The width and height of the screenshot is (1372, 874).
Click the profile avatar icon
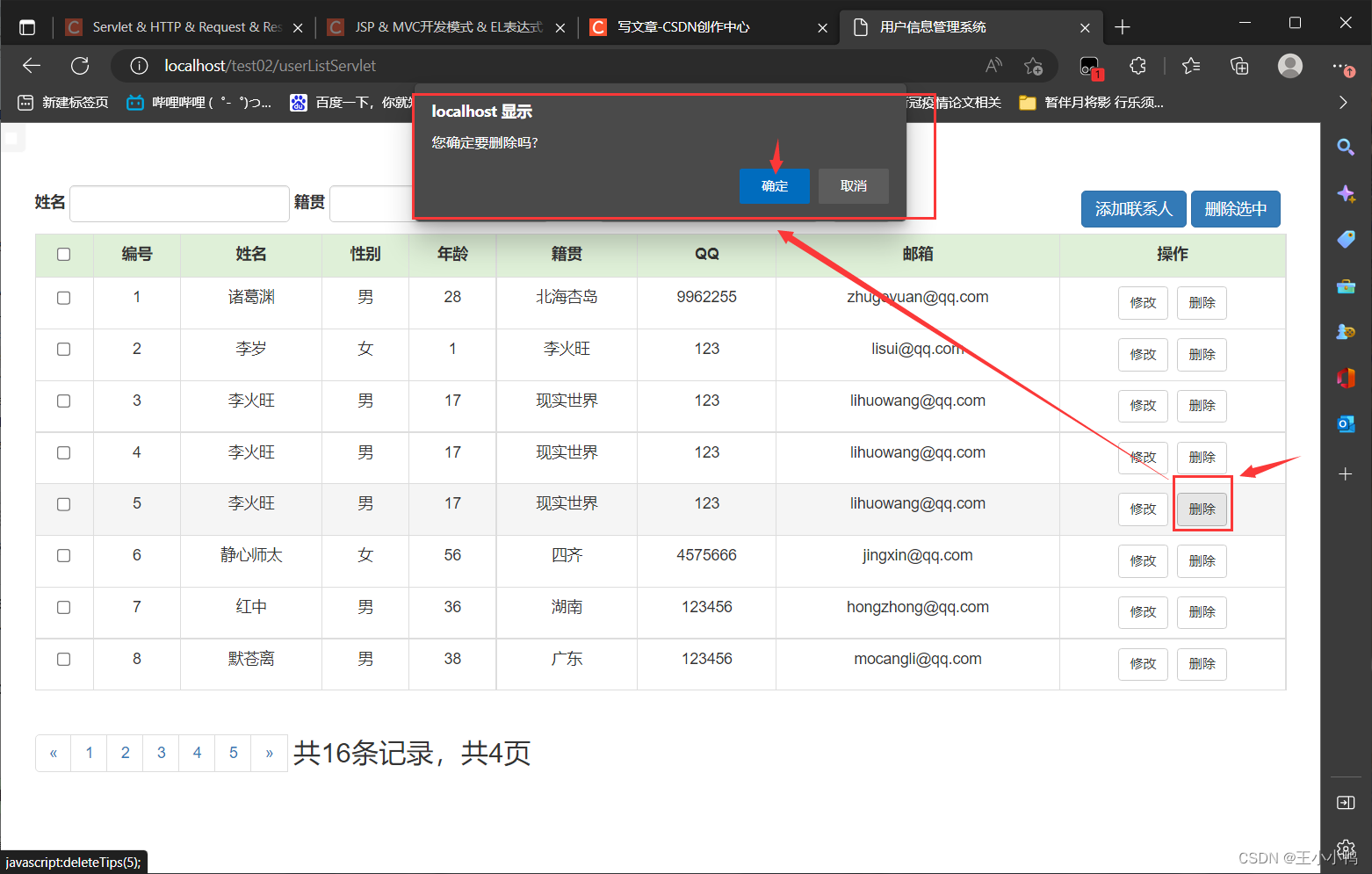(1289, 66)
